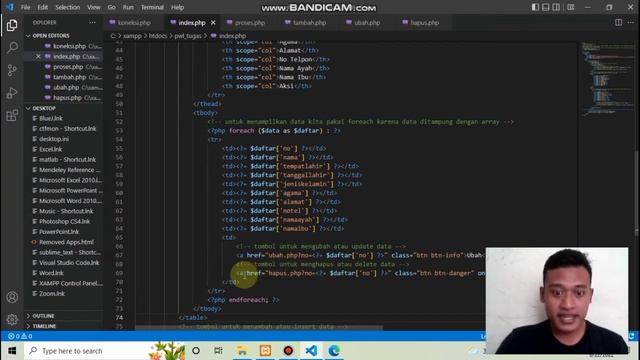The width and height of the screenshot is (640, 360).
Task: Open the Selection menu
Action: pyautogui.click(x=68, y=7)
